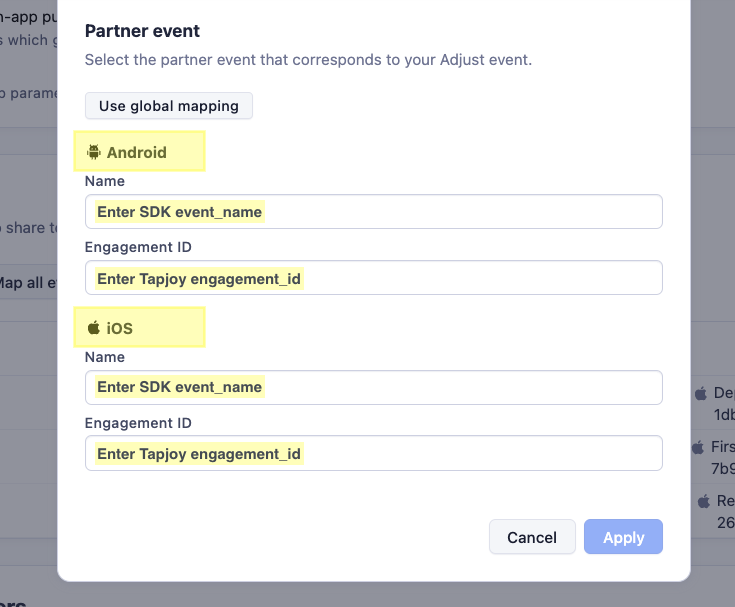This screenshot has height=607, width=735.
Task: Apply the partner event mapping
Action: (623, 537)
